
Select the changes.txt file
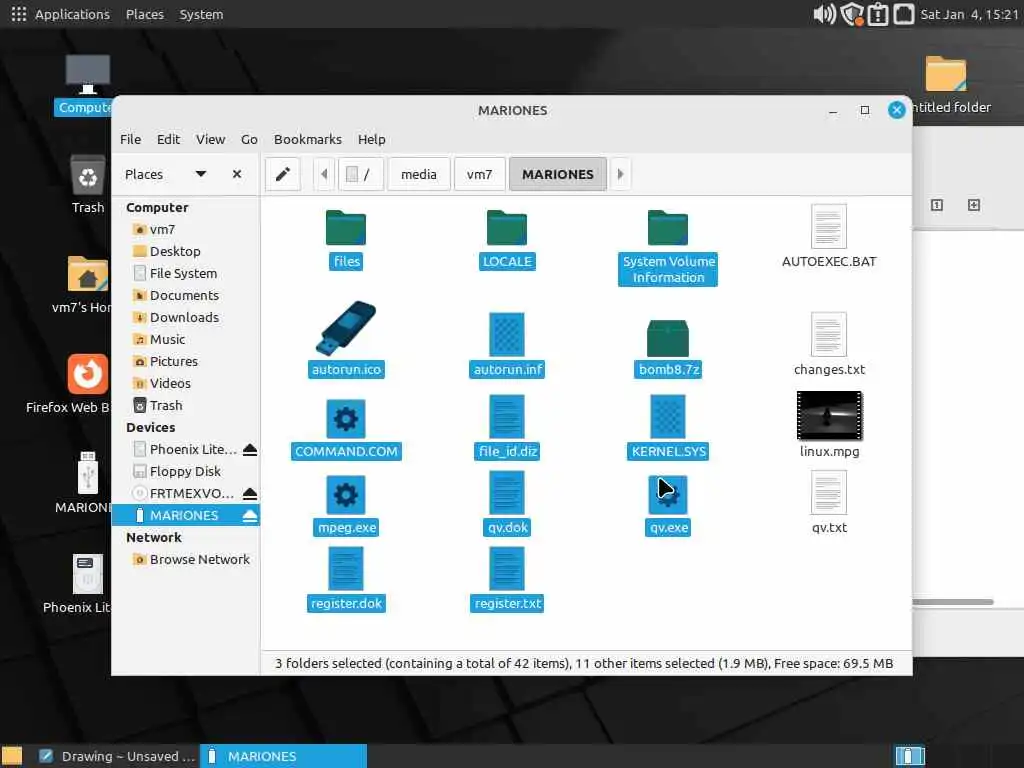coord(829,334)
